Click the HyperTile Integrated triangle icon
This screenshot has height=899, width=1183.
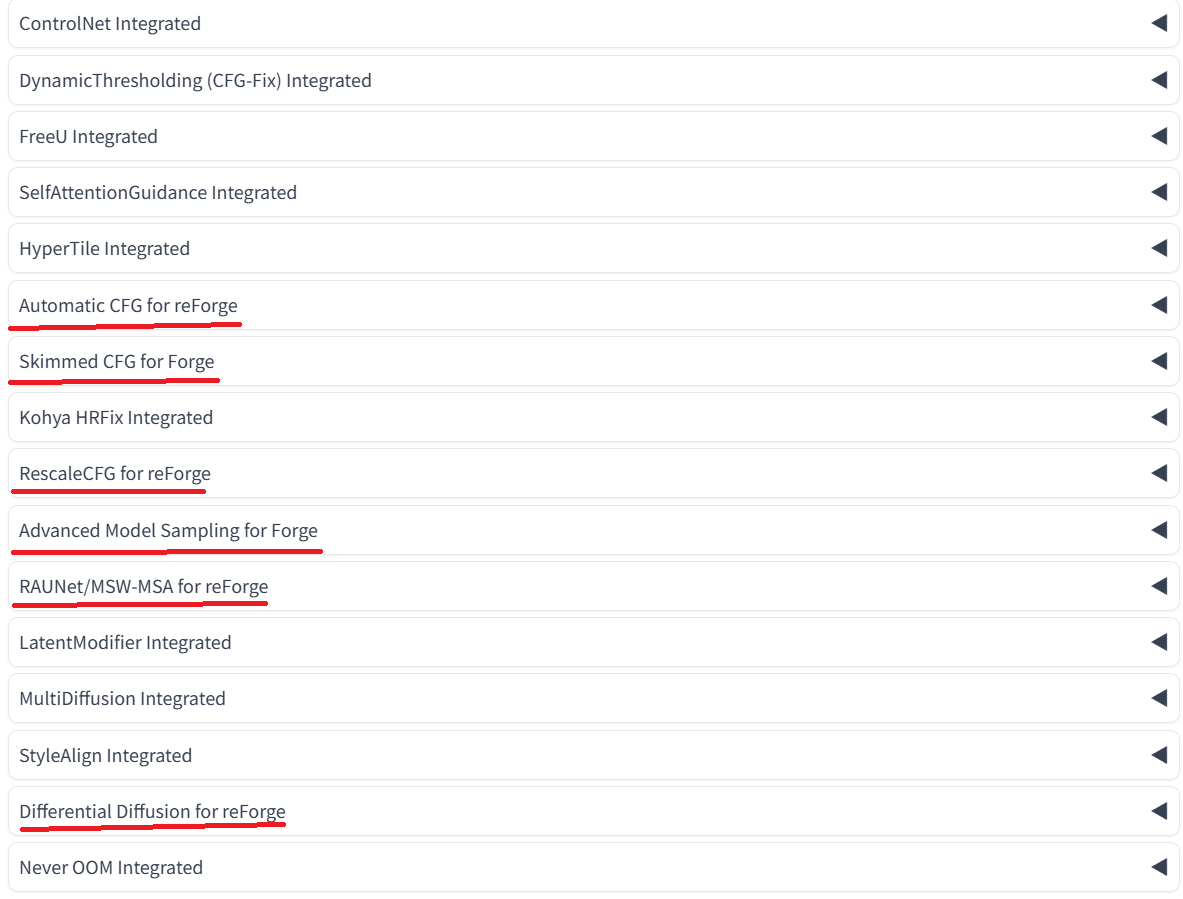[1159, 248]
